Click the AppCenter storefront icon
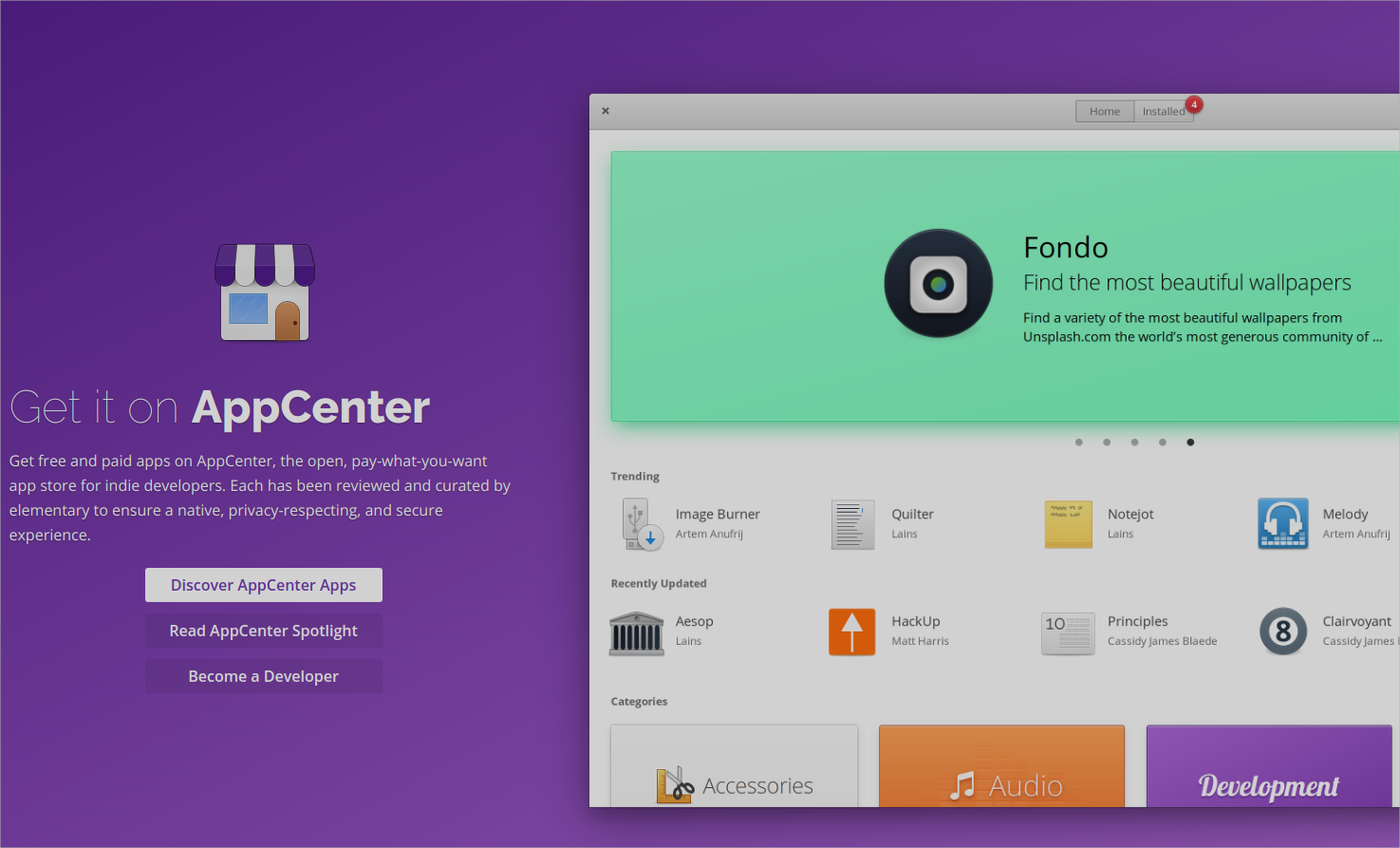This screenshot has width=1400, height=848. coord(265,292)
